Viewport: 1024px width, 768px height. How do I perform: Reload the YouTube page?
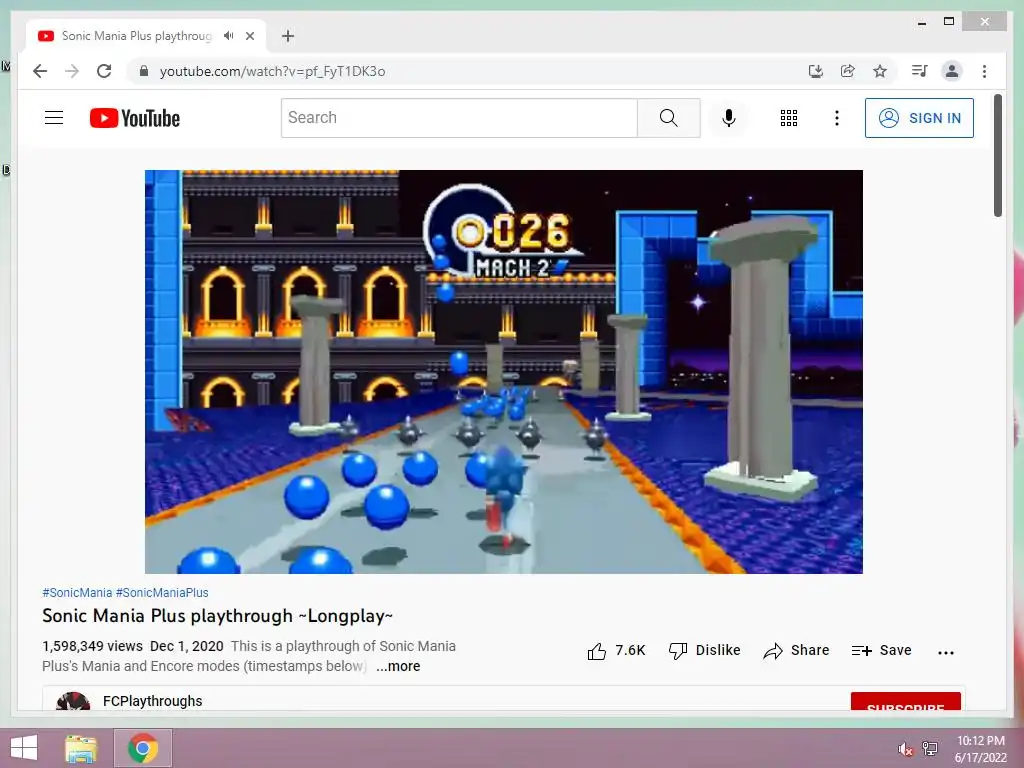[x=104, y=71]
